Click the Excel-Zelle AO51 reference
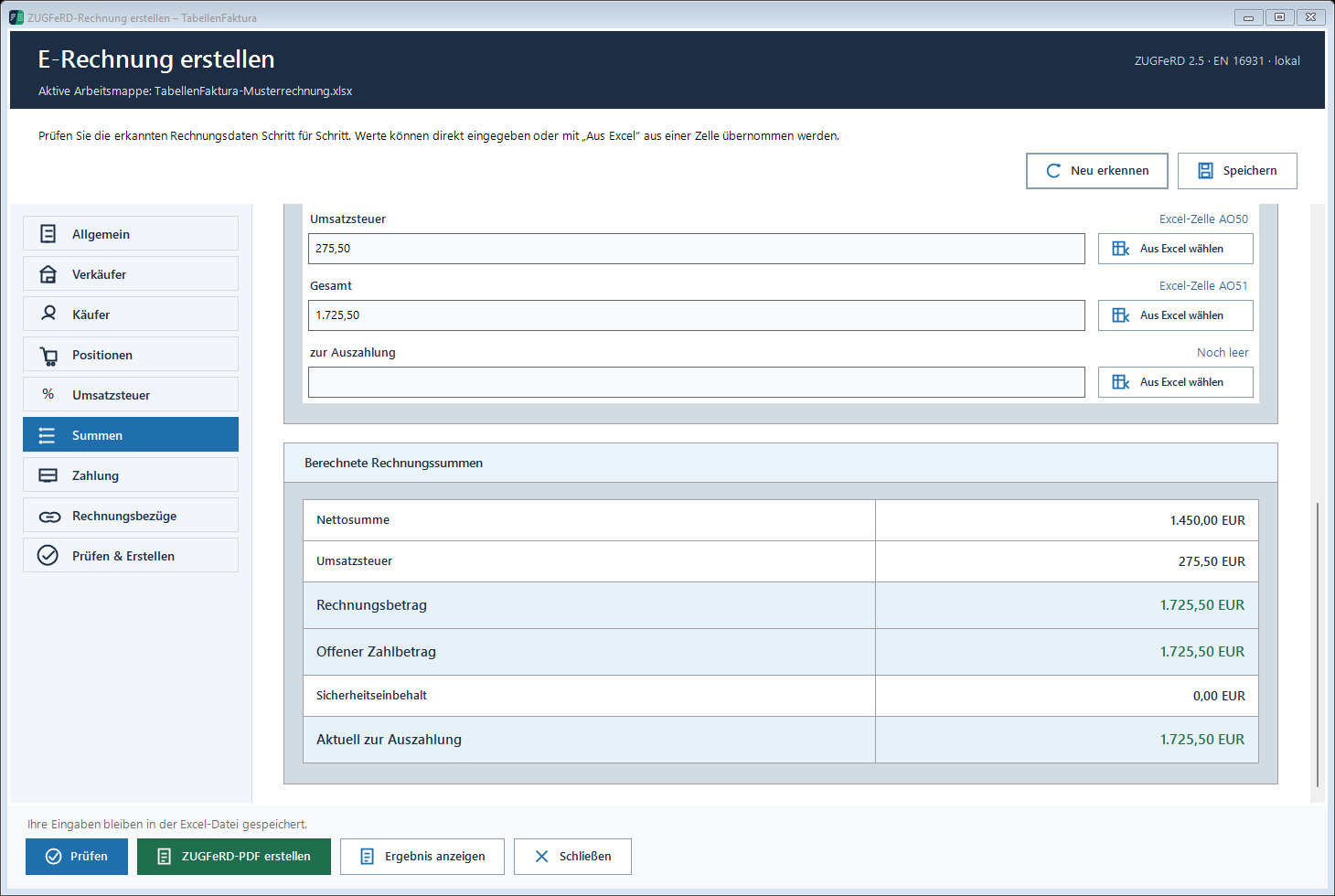1335x896 pixels. tap(1203, 286)
